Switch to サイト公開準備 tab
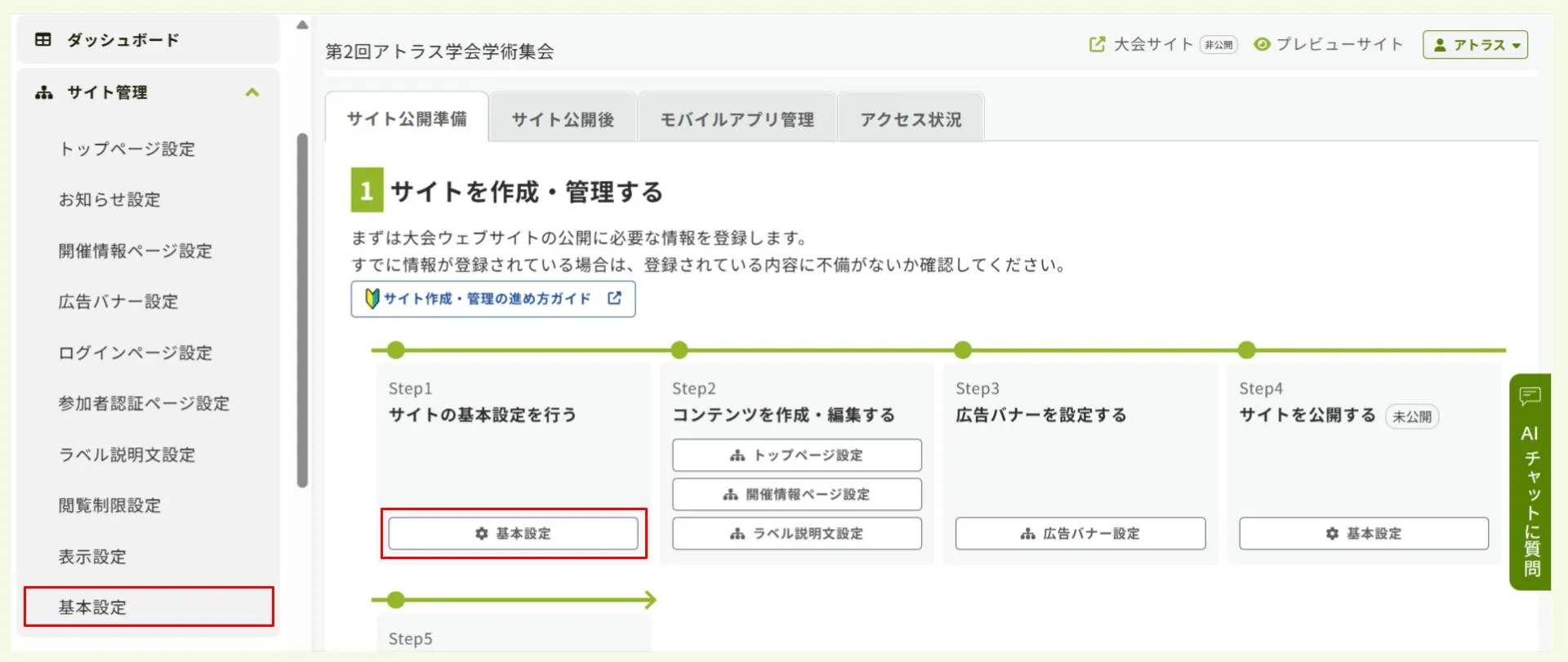This screenshot has width=1568, height=662. 407,119
